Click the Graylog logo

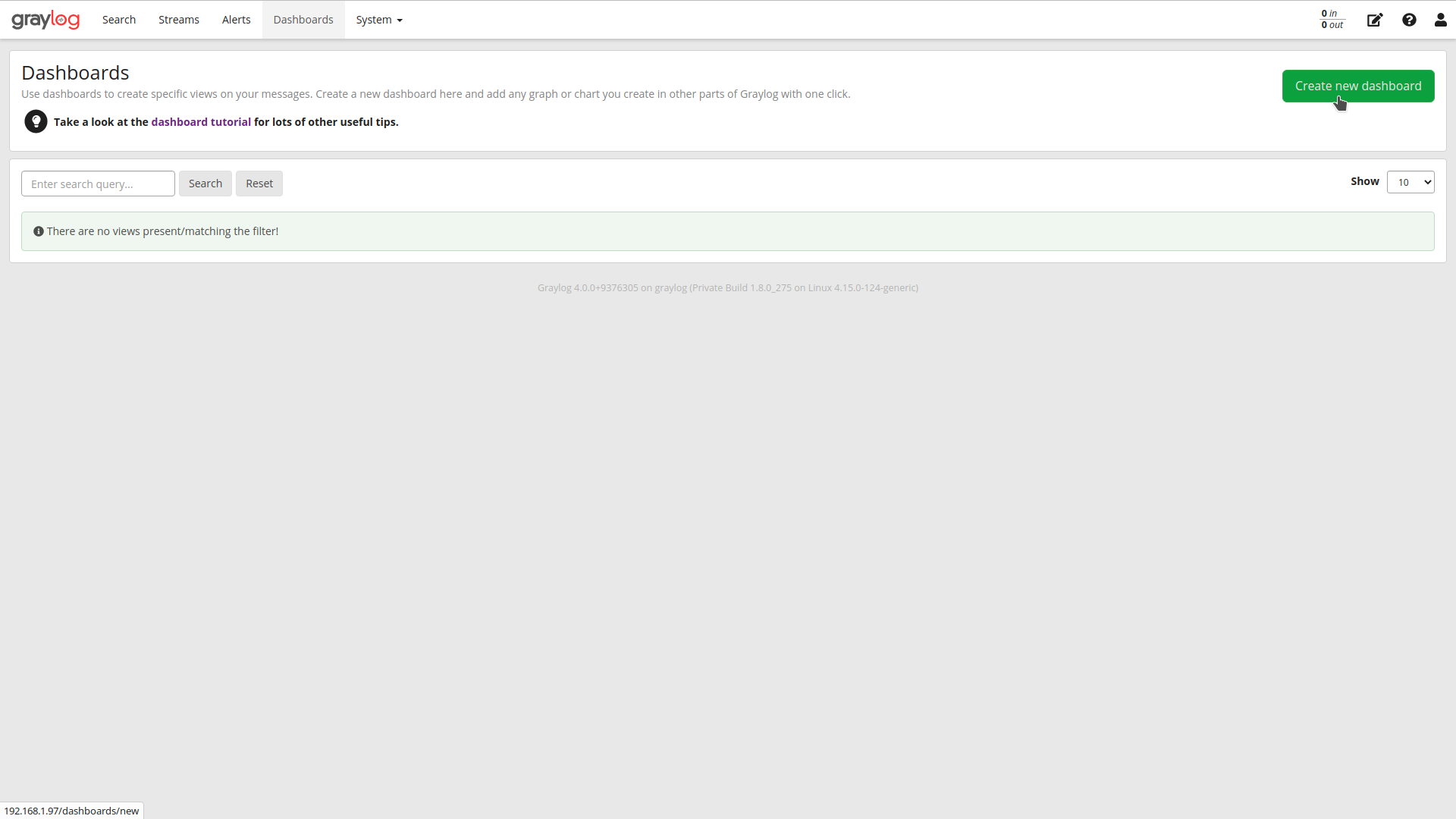(45, 19)
